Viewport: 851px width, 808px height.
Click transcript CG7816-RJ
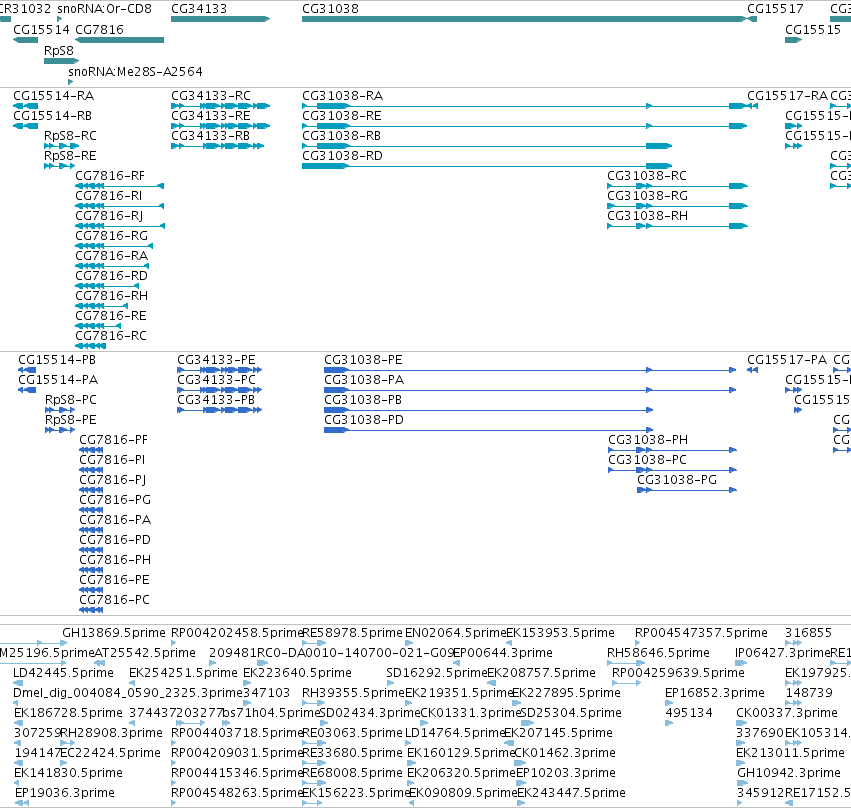coord(109,216)
